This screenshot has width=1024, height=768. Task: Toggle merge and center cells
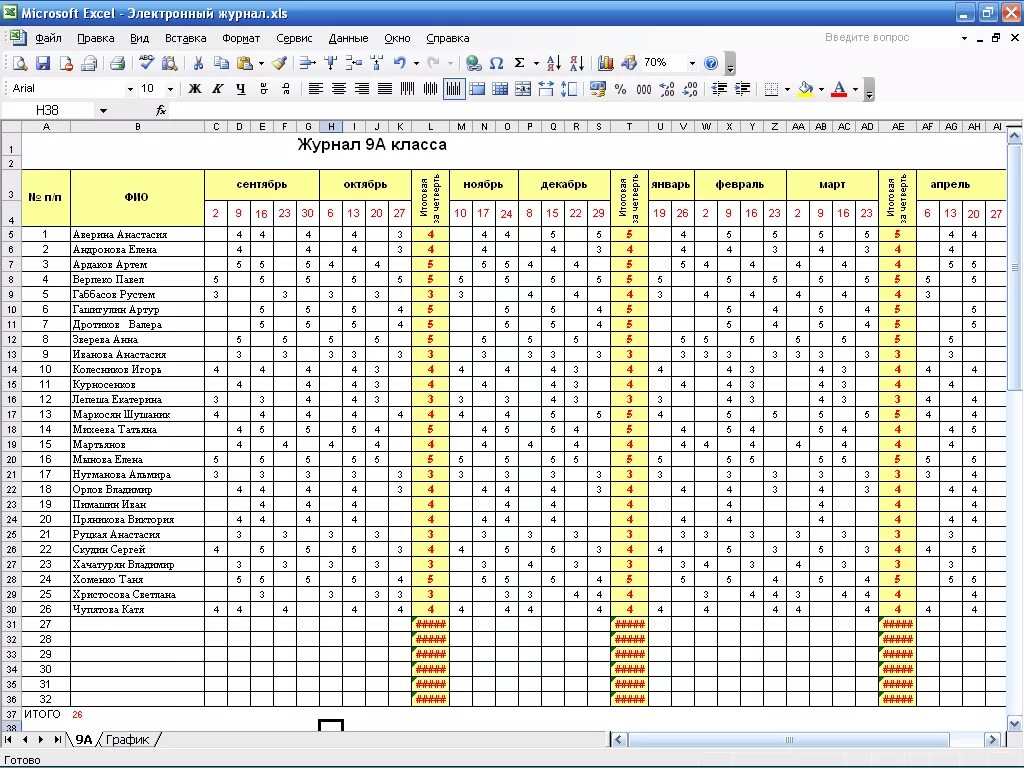tap(523, 89)
